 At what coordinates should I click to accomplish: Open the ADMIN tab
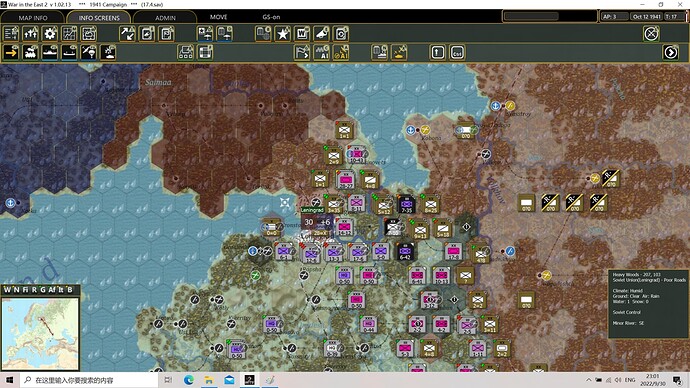pyautogui.click(x=165, y=18)
